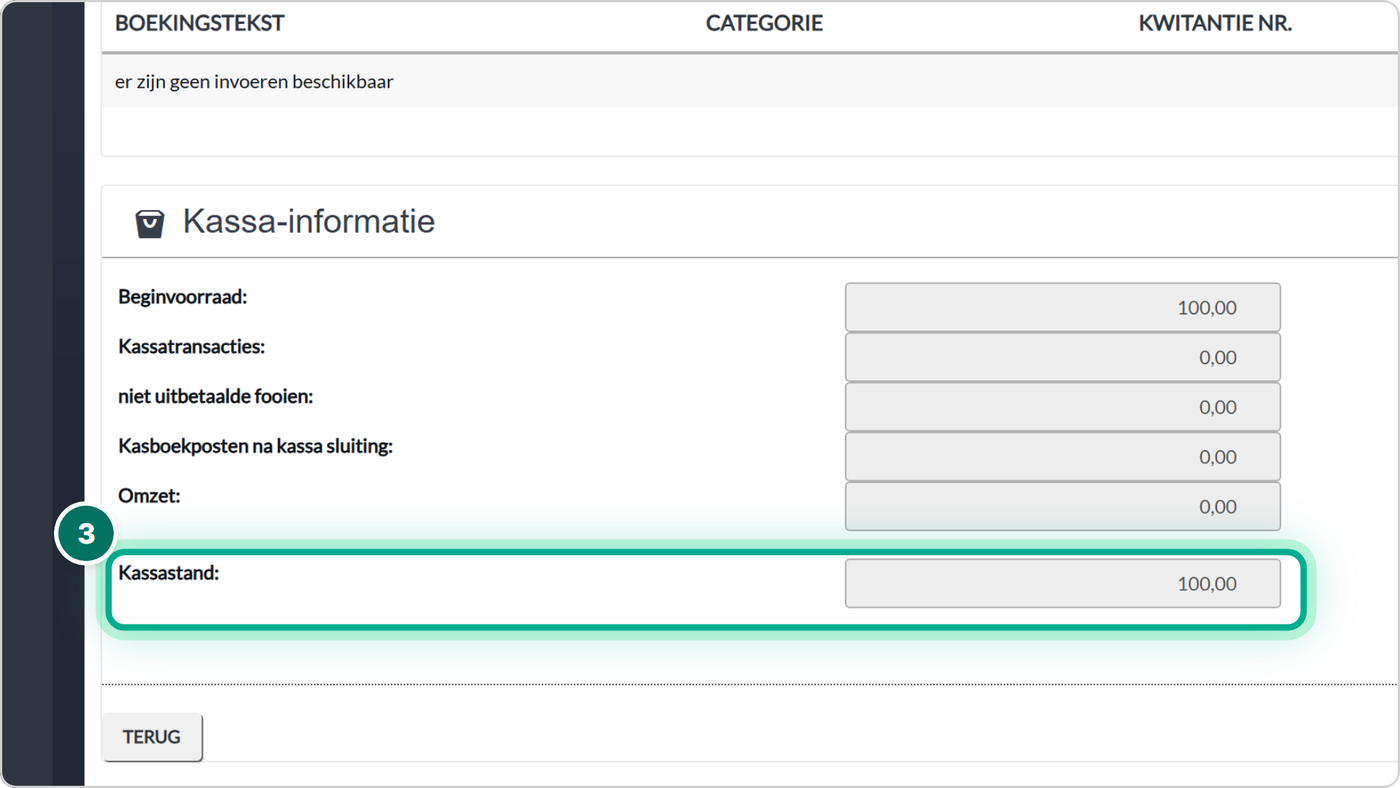Click the KWITANTIE NR. column header
Image resolution: width=1400 pixels, height=788 pixels.
pos(1215,24)
